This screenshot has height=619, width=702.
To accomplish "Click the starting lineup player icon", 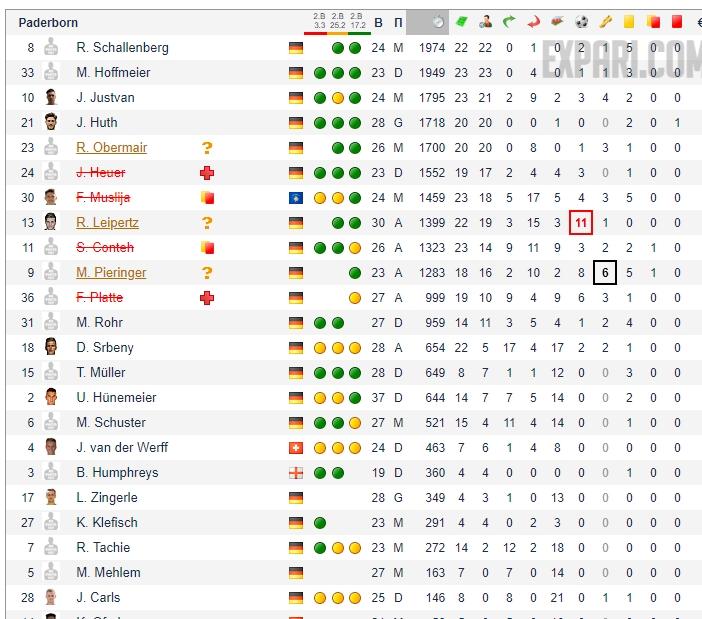I will [x=485, y=21].
